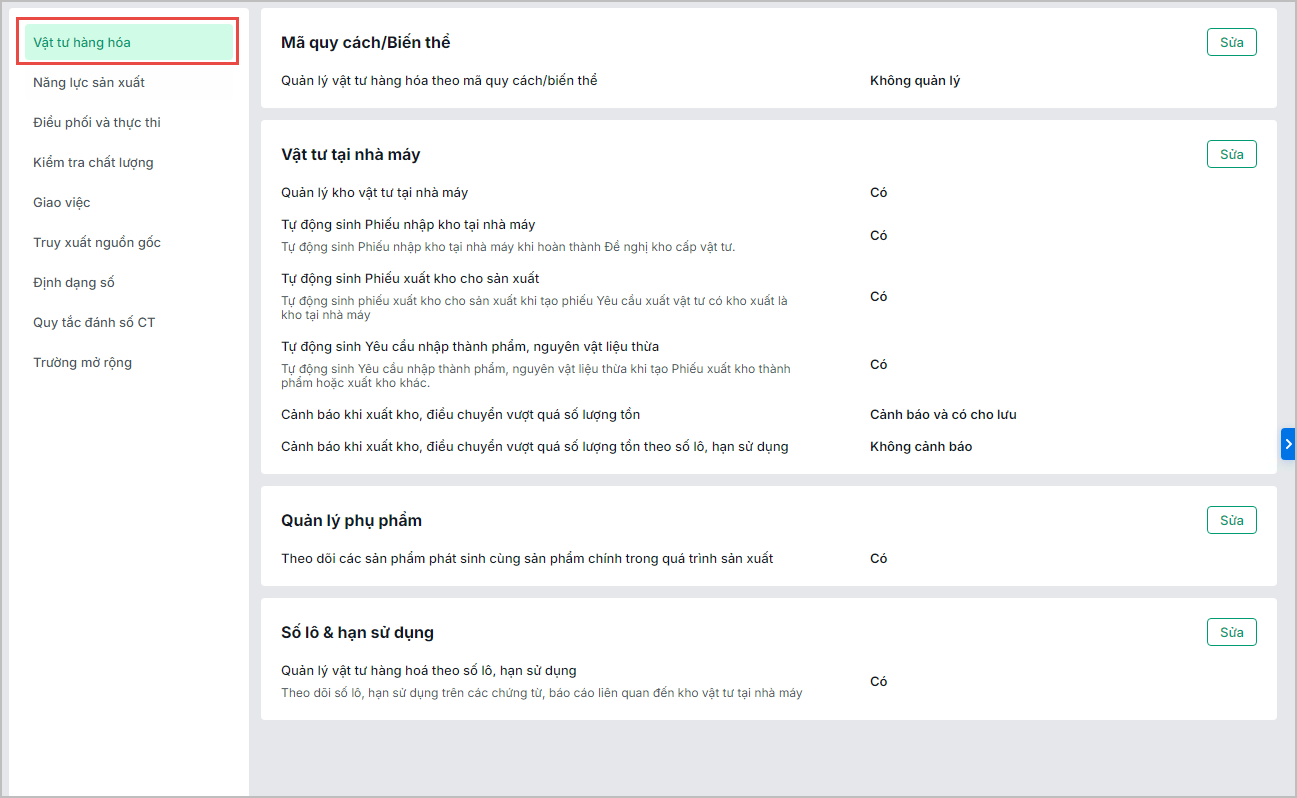Click the Quản lý kho vật tư row
The width and height of the screenshot is (1297, 798).
pos(375,192)
